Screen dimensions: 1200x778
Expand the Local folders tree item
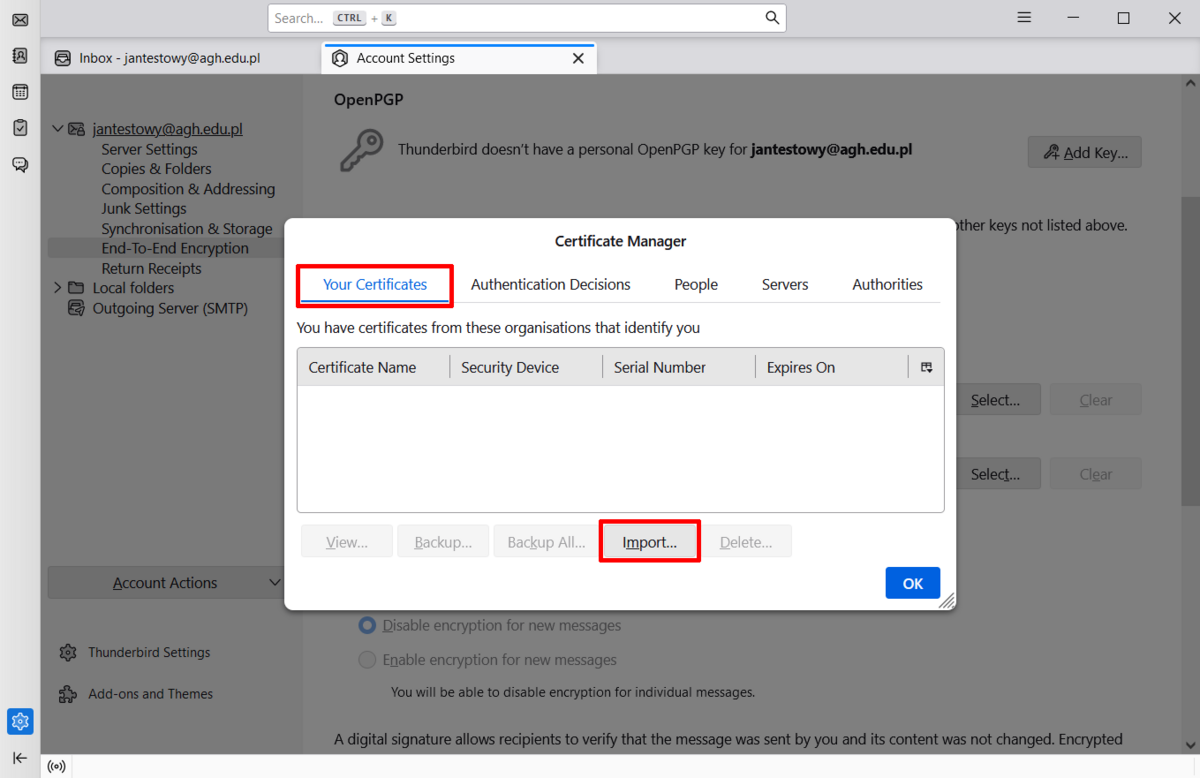[x=58, y=288]
